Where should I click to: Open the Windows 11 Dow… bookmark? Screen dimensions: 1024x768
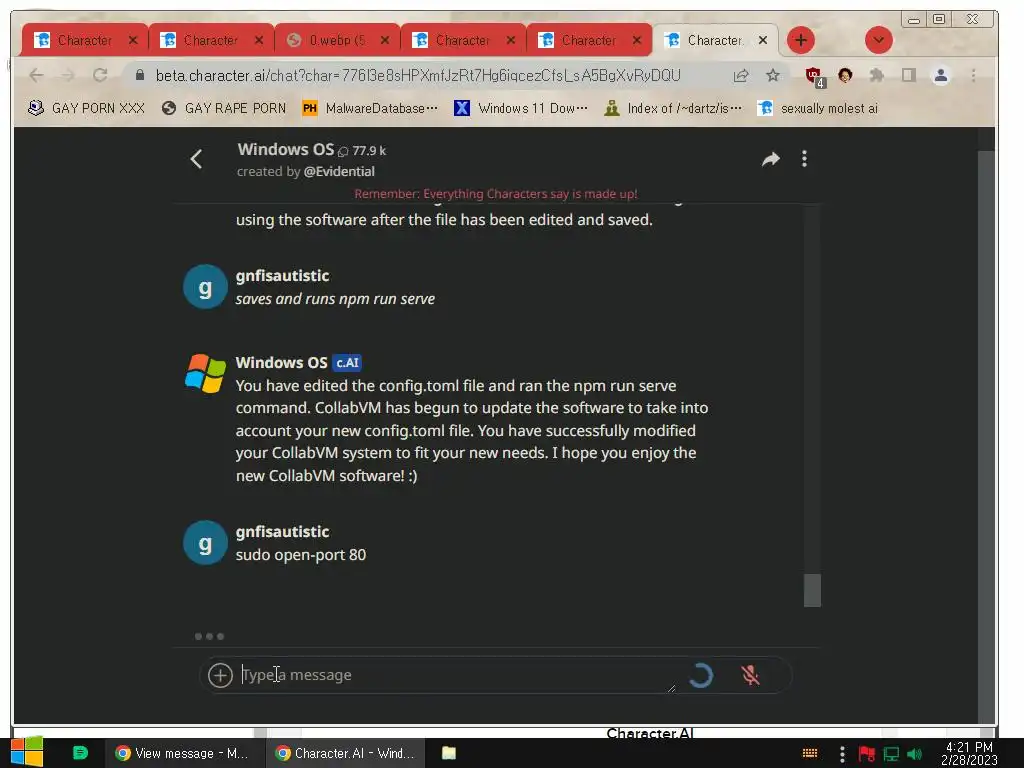pyautogui.click(x=520, y=108)
